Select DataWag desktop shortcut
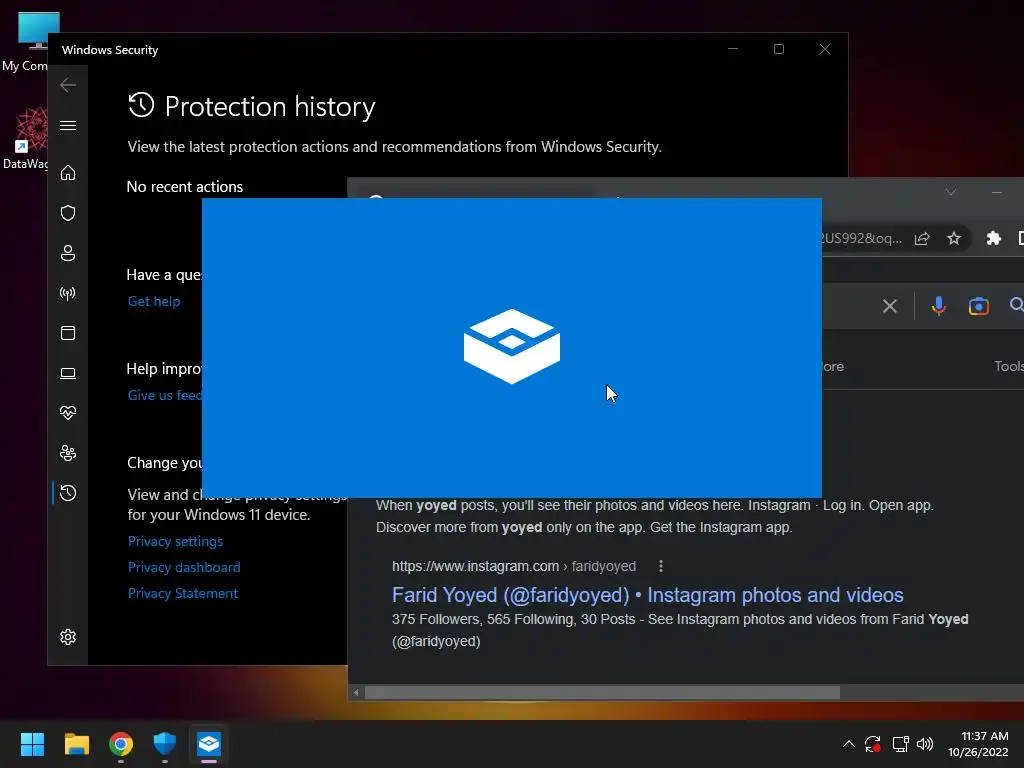The image size is (1024, 768). 25,138
